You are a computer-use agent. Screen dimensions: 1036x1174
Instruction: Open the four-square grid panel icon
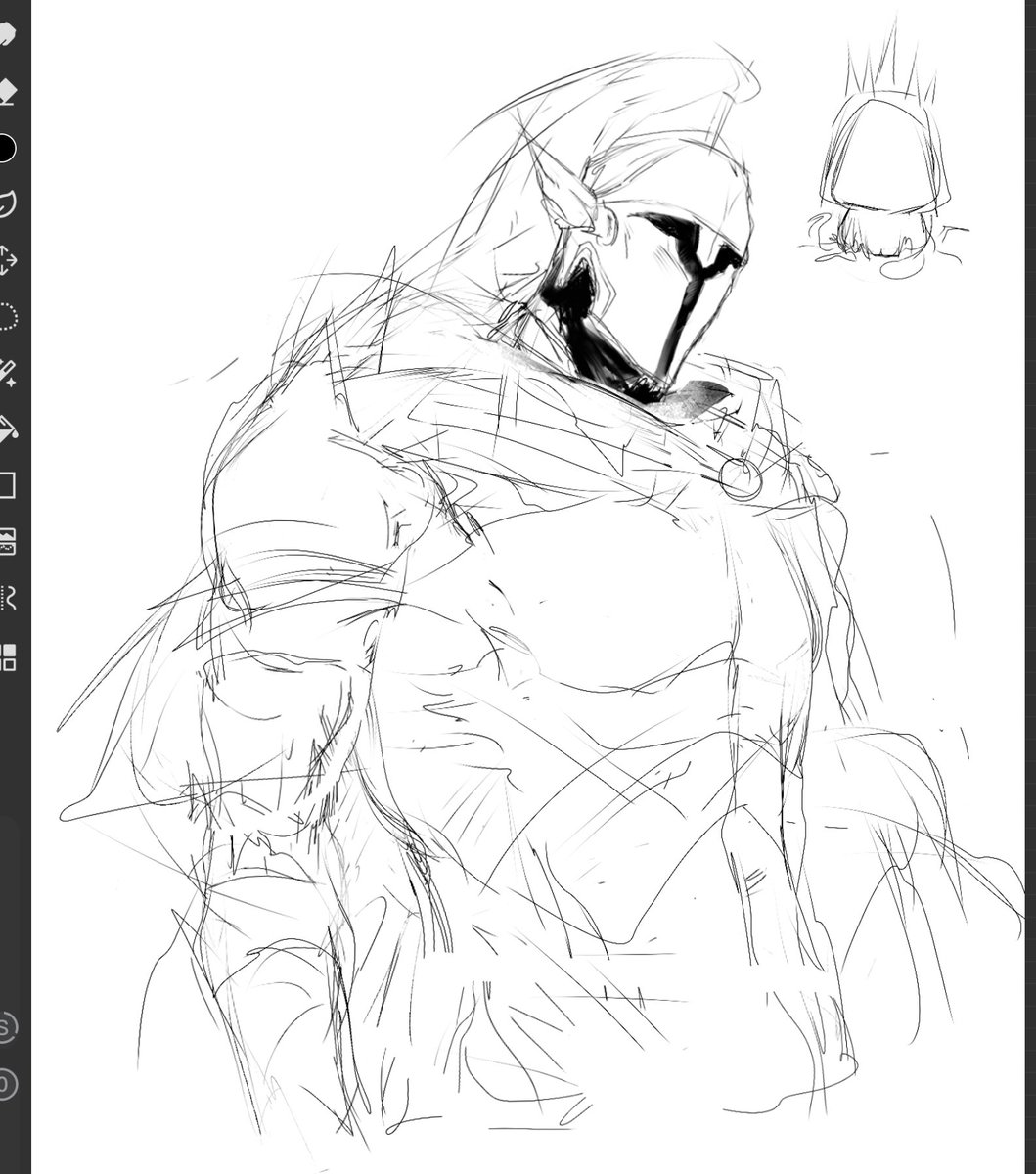8,656
